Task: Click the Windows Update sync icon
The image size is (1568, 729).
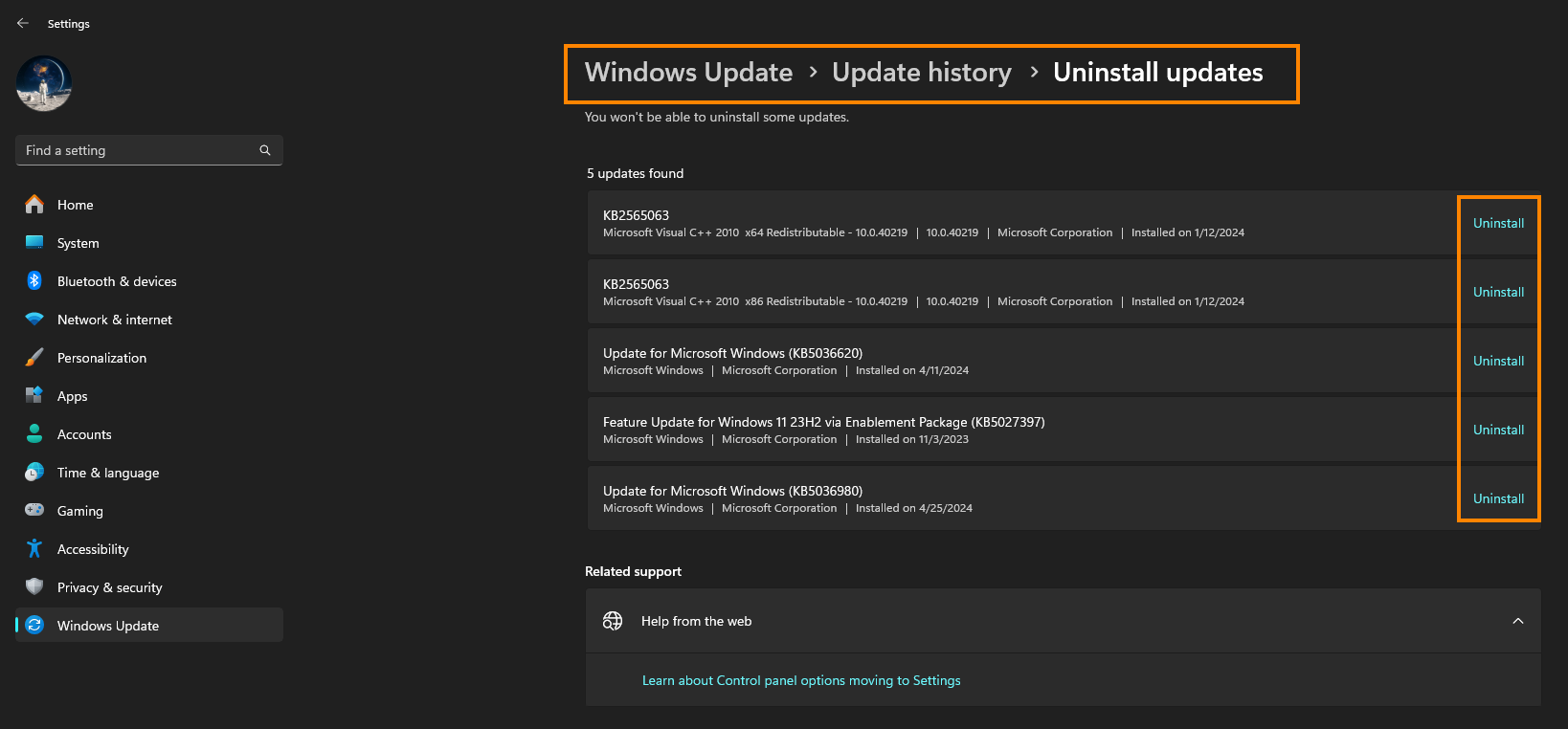Action: [x=34, y=625]
